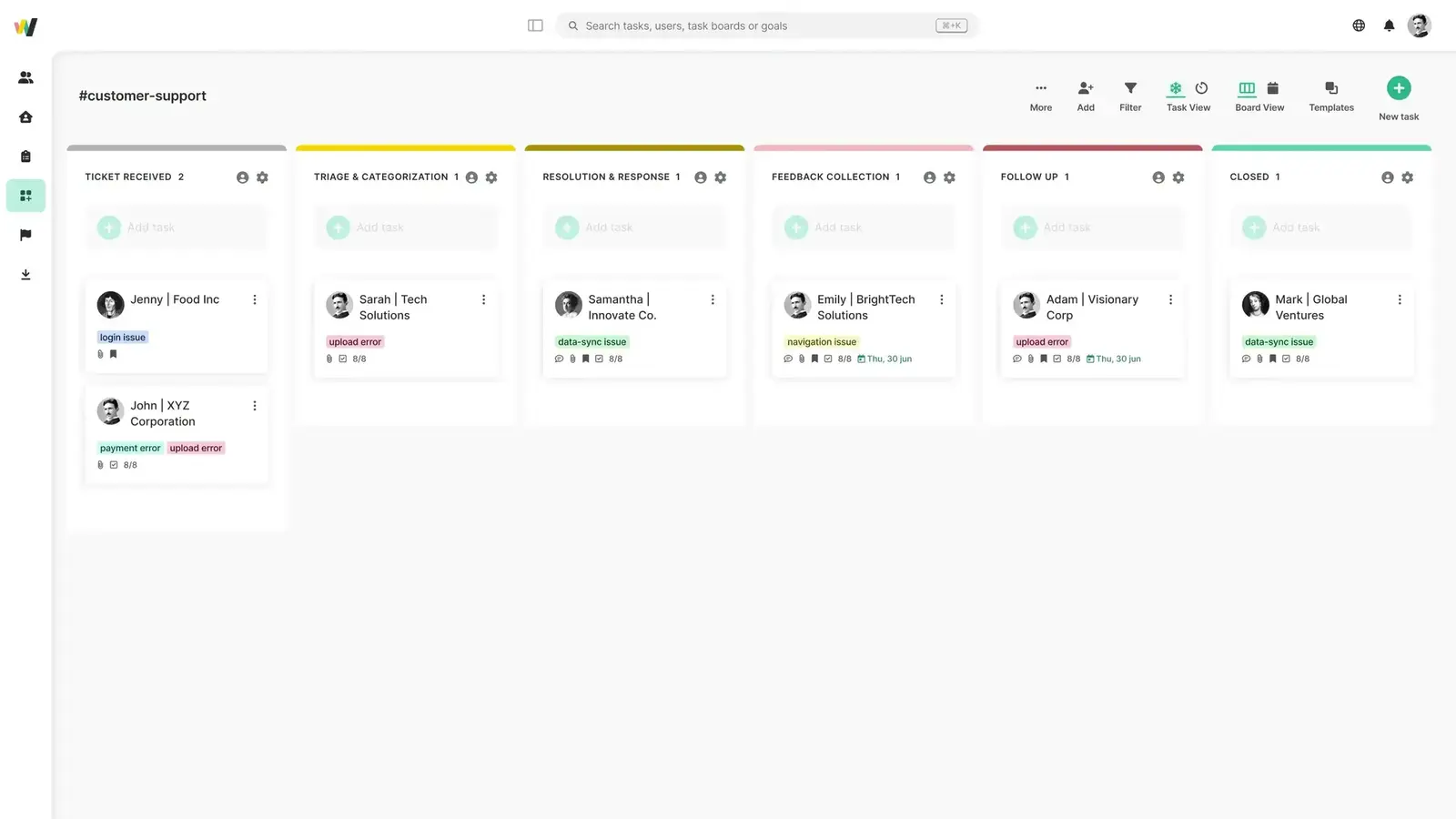Viewport: 1456px width, 819px height.
Task: Open the Templates icon
Action: [1331, 88]
